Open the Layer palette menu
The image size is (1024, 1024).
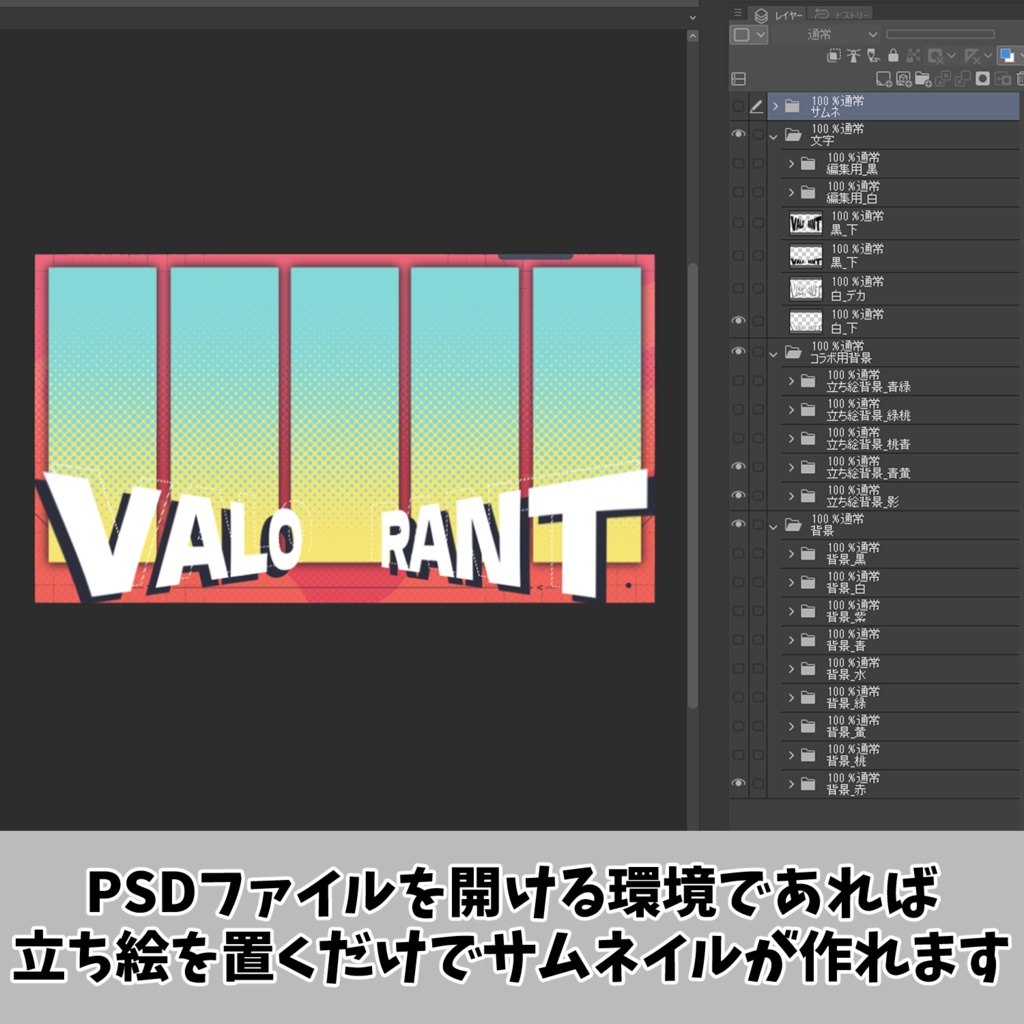738,12
